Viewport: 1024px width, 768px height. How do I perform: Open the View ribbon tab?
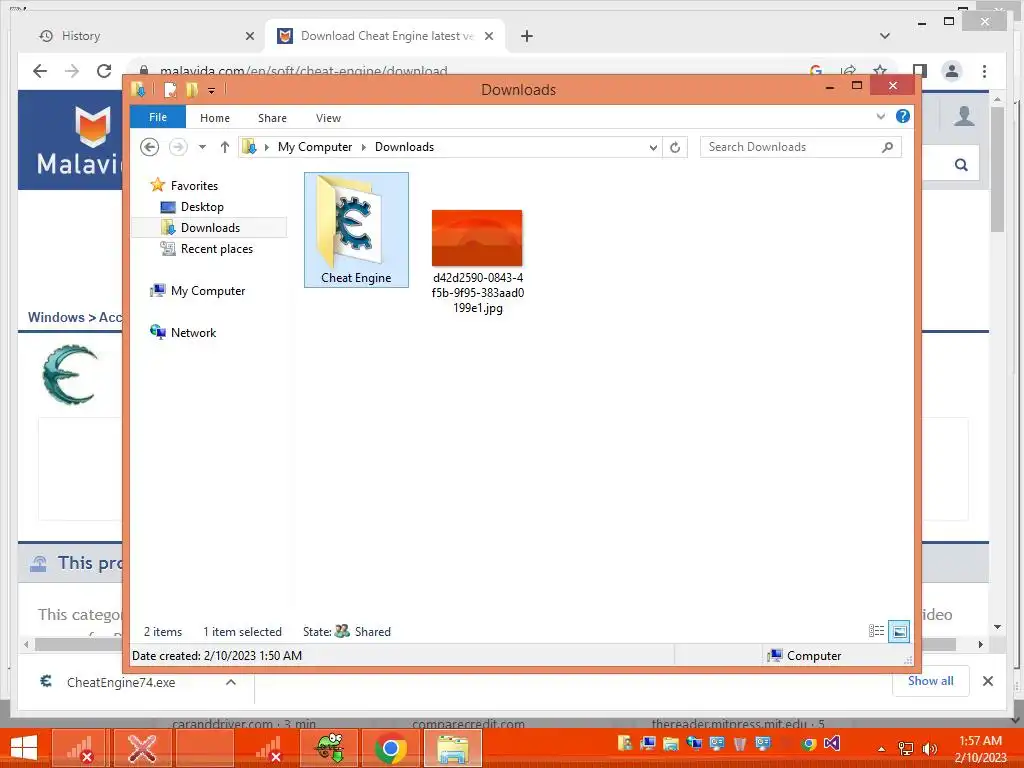click(x=328, y=118)
